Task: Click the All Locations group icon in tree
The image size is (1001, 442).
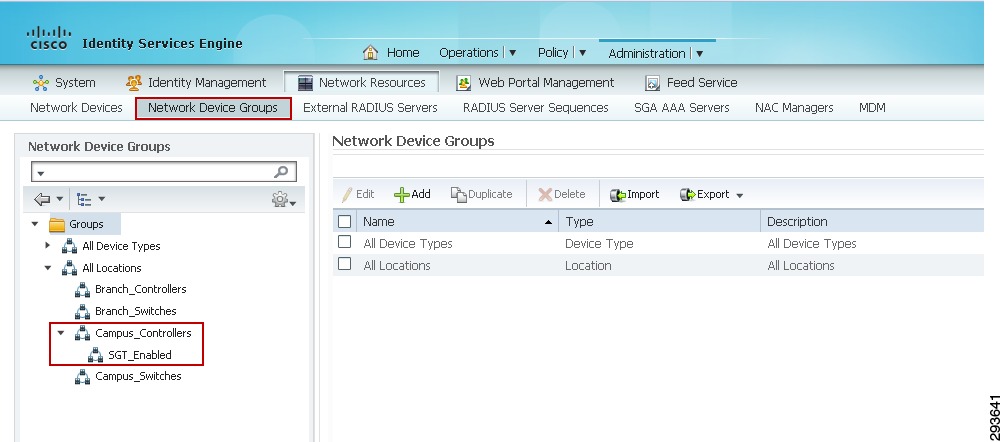Action: point(70,268)
